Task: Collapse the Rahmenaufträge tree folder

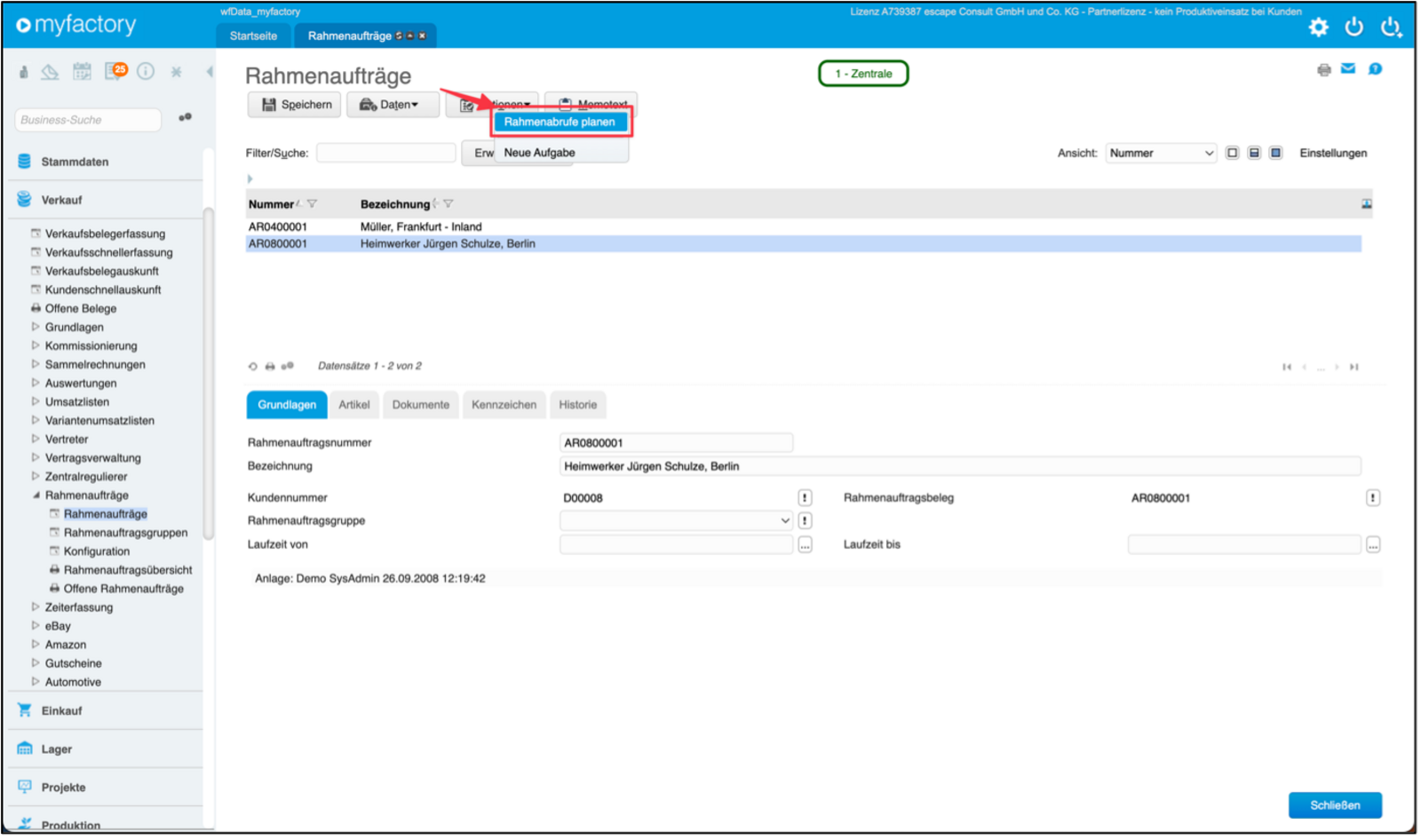Action: tap(36, 495)
